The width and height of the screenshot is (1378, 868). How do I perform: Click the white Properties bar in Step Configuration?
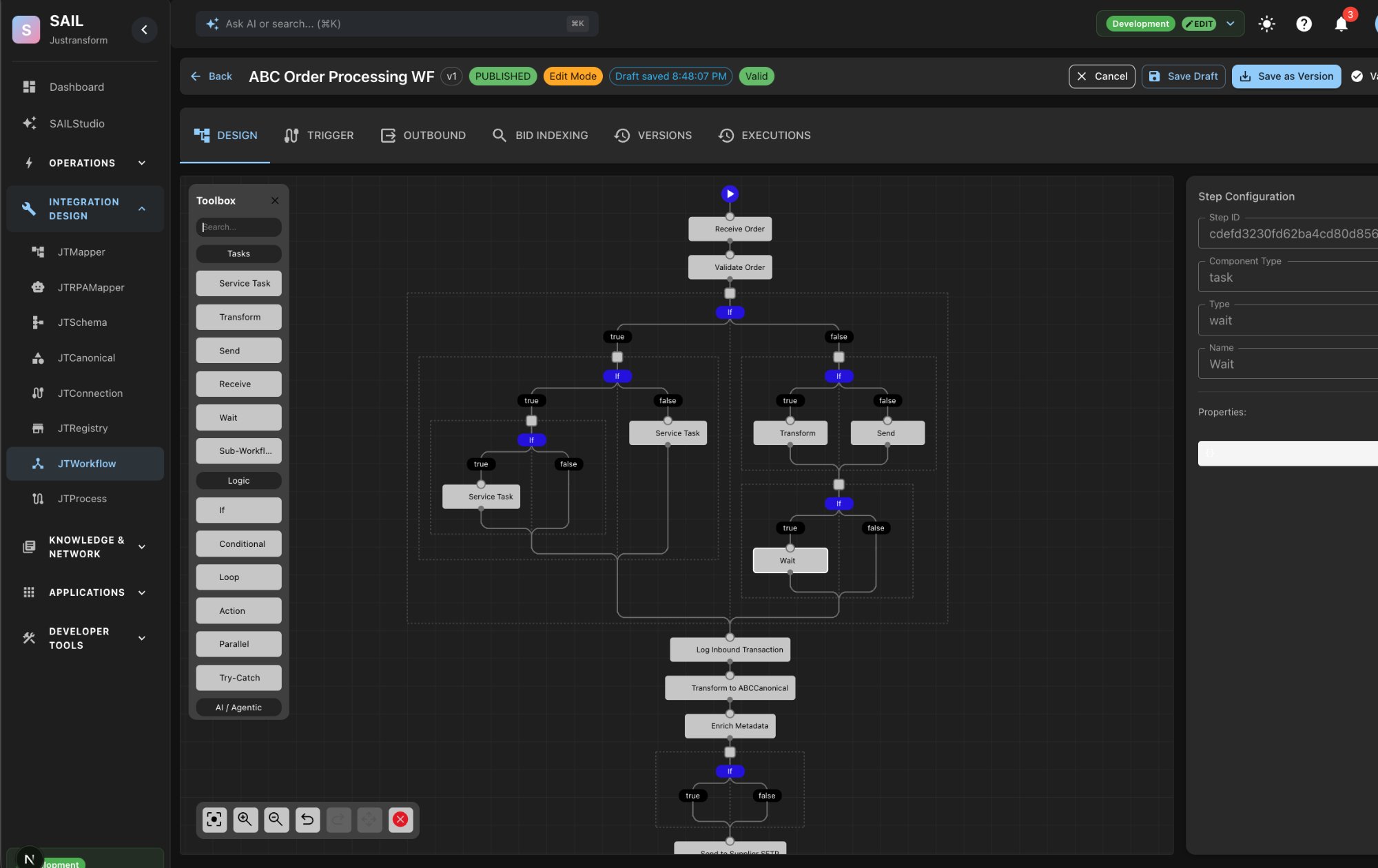pyautogui.click(x=1287, y=453)
